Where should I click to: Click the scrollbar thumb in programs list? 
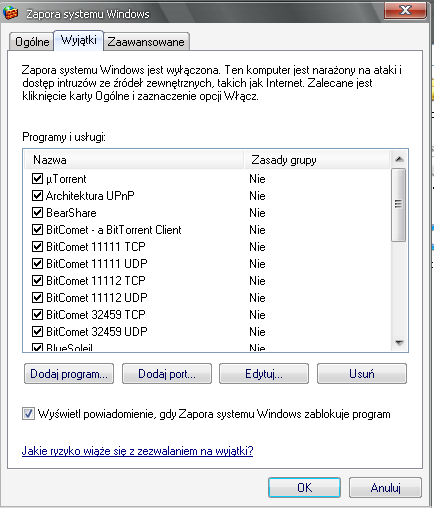click(x=398, y=204)
